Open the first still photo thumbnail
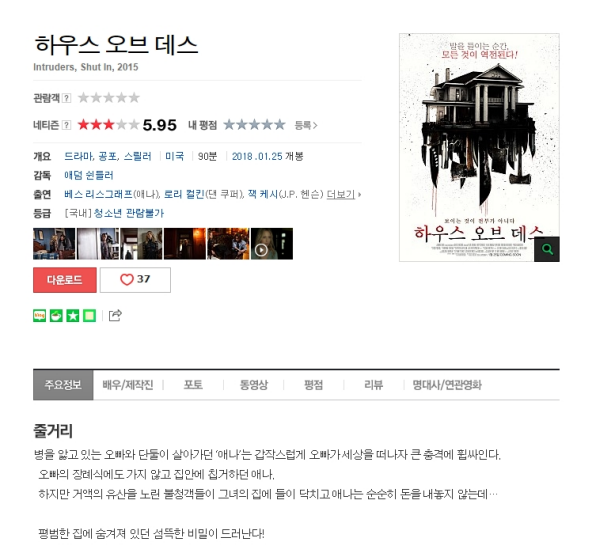 54,244
